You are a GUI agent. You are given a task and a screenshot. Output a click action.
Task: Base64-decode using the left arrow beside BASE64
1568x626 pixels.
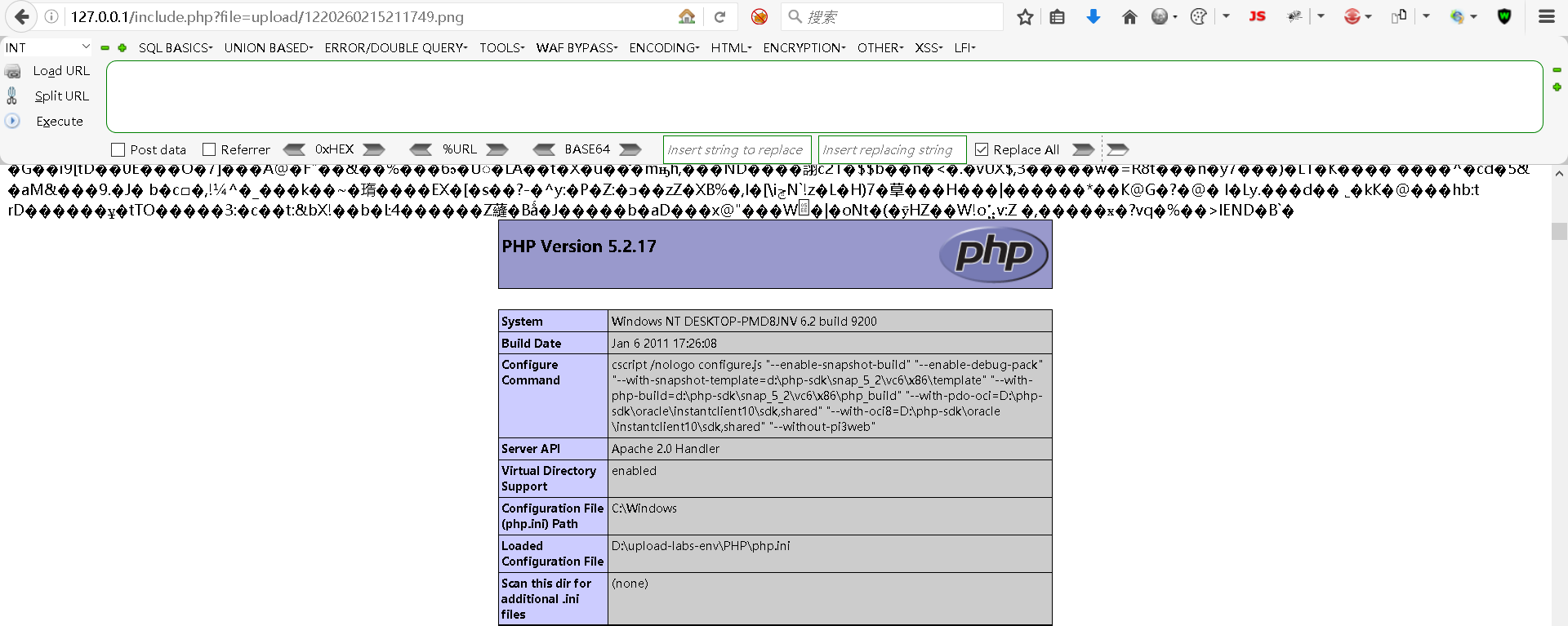coord(544,149)
